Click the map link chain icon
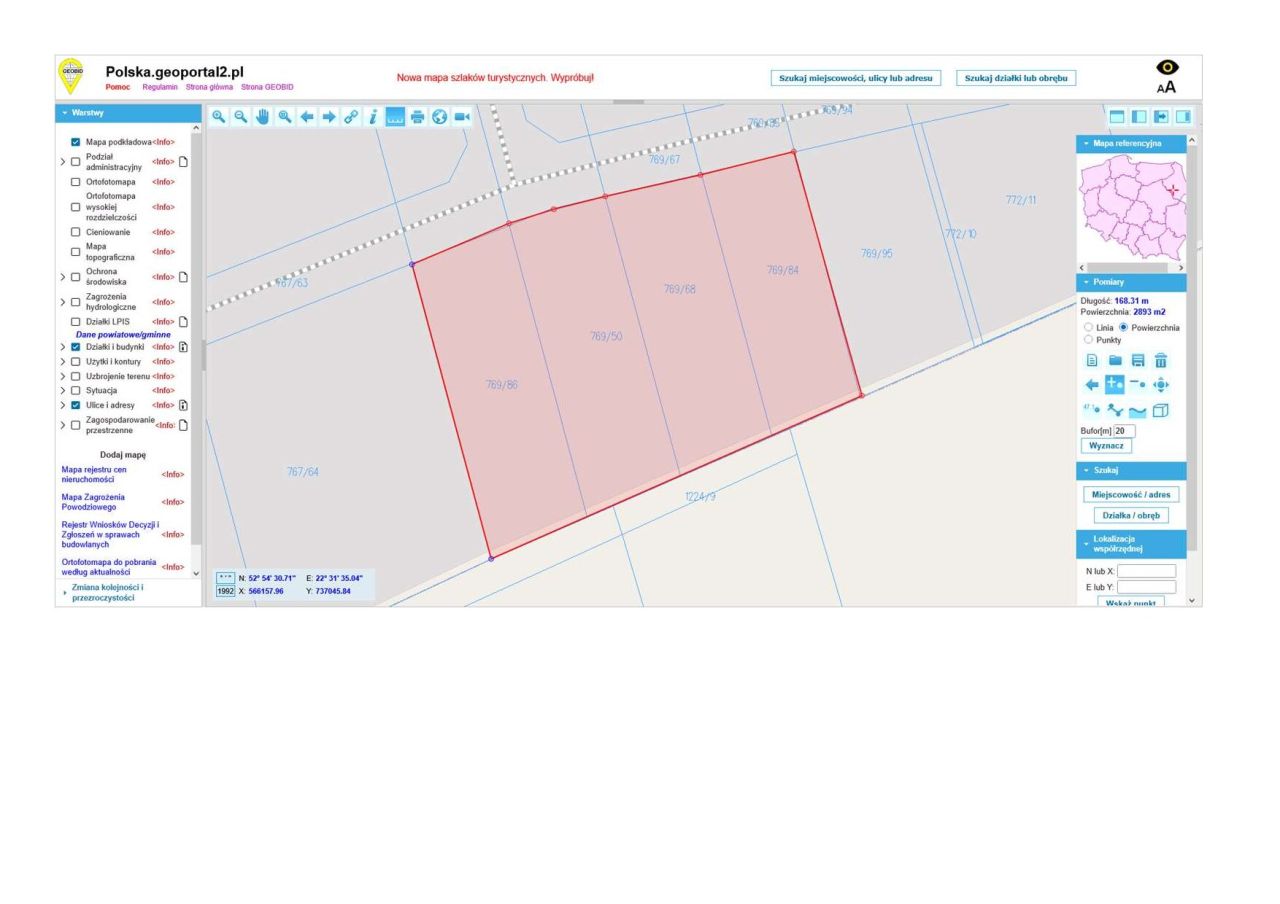Image resolution: width=1280 pixels, height=904 pixels. click(x=351, y=117)
